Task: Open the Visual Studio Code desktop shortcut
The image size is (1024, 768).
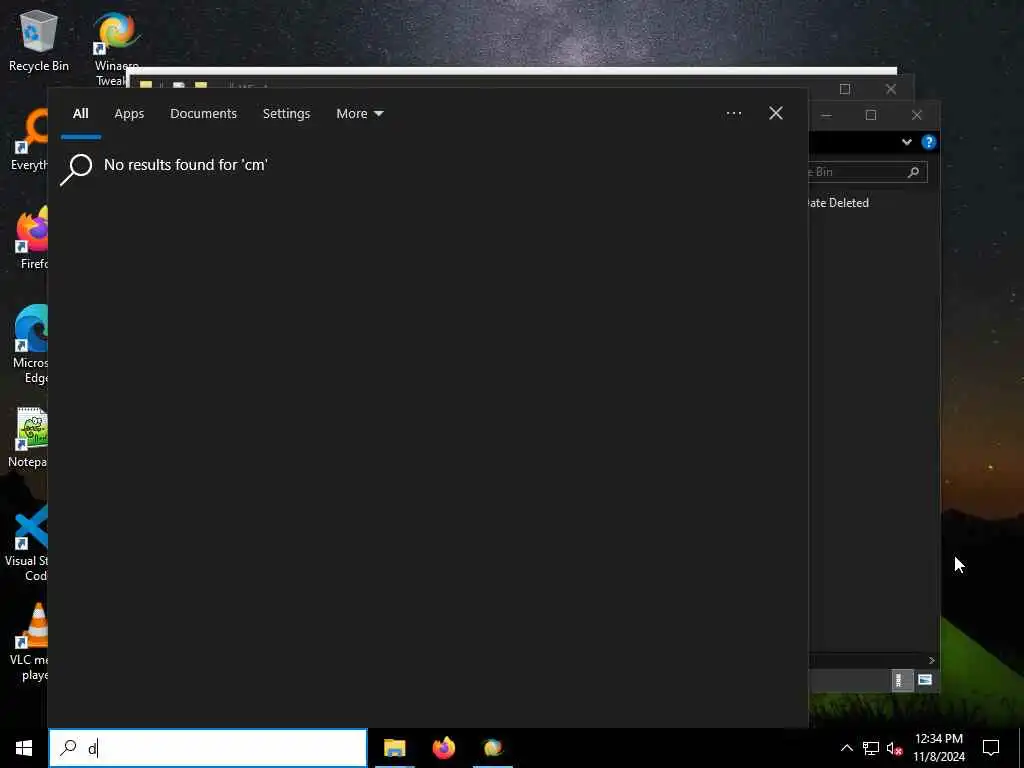Action: (x=29, y=542)
